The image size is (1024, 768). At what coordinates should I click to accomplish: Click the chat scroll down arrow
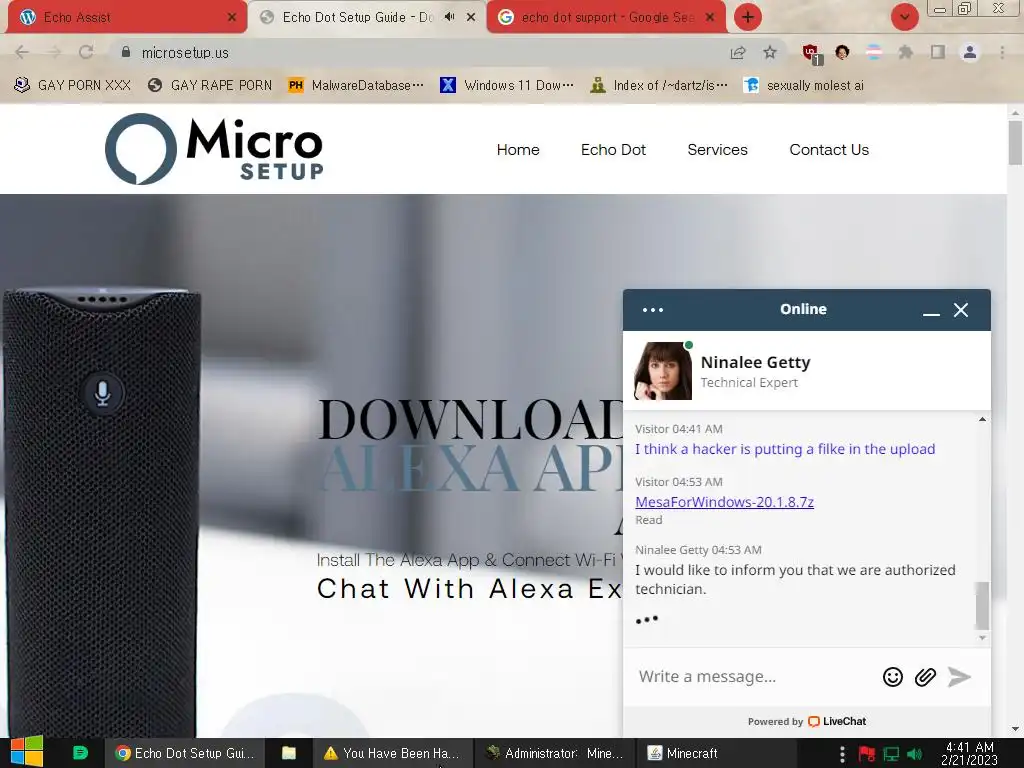(x=982, y=637)
